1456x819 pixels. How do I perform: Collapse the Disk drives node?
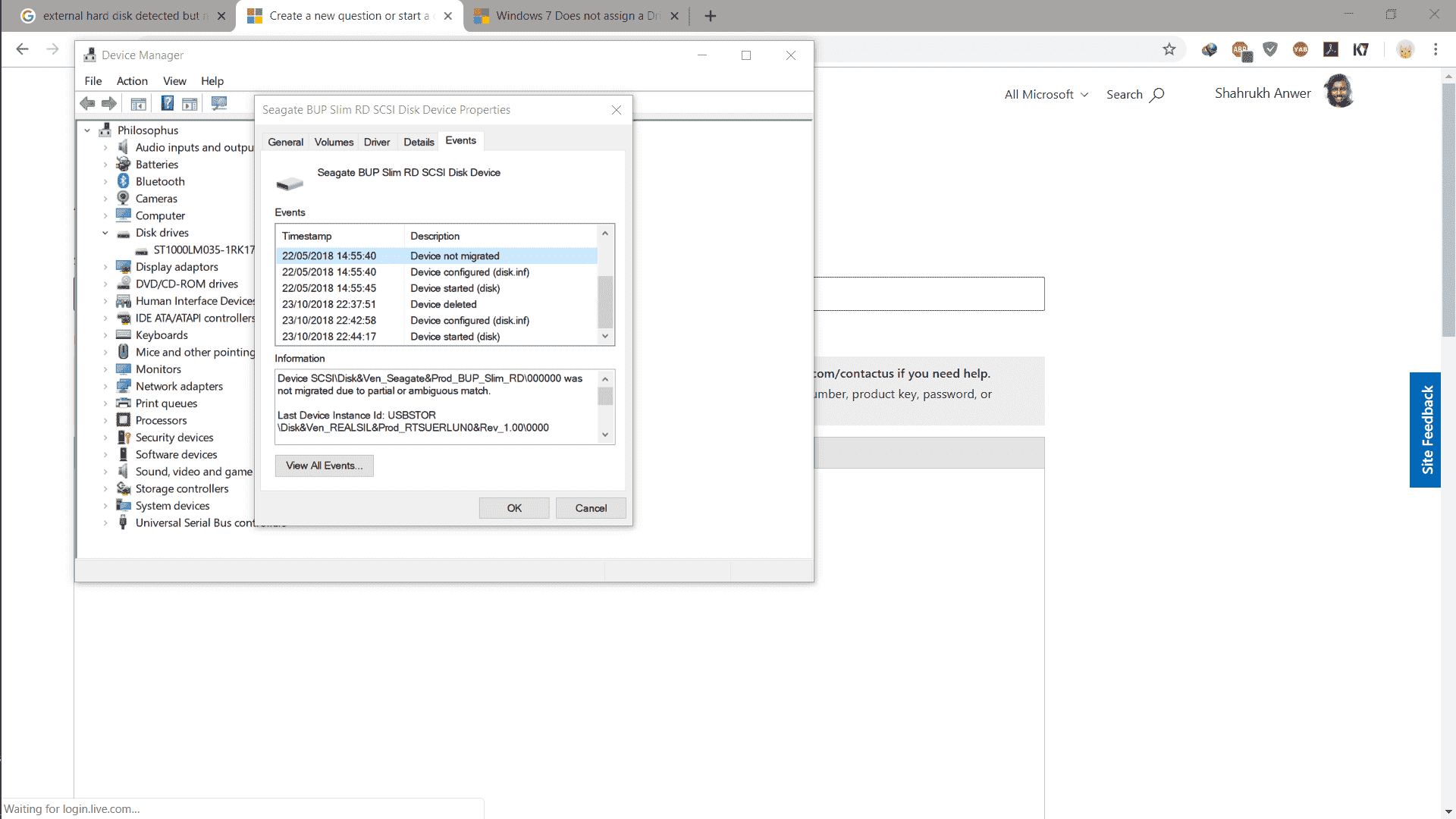tap(105, 233)
